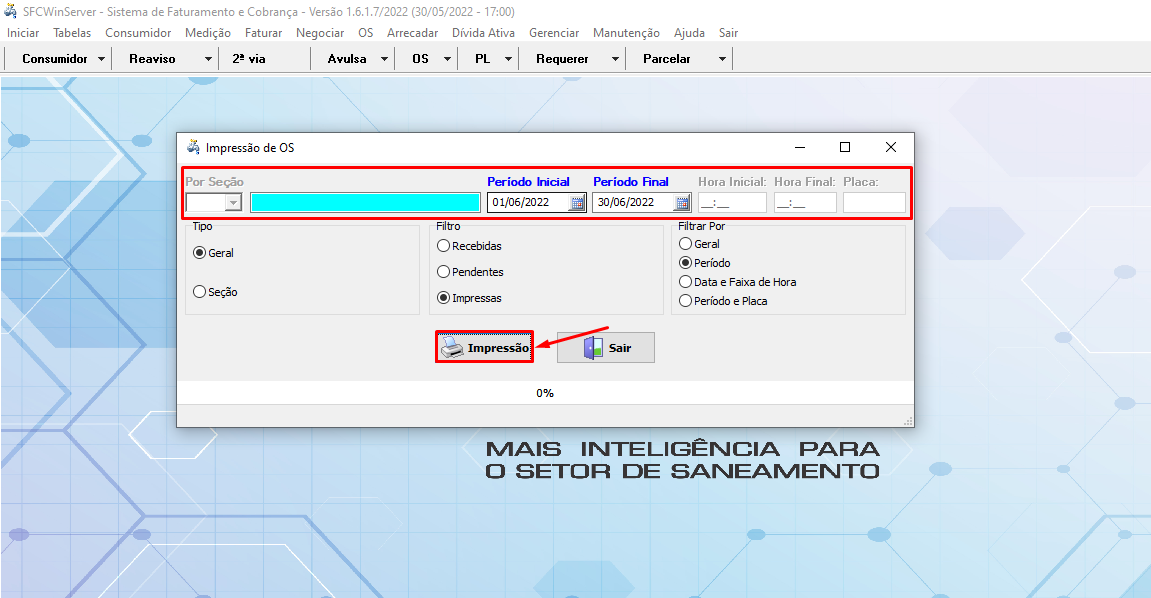Expand the Por Seção combo box
The height and width of the screenshot is (598, 1151).
coord(233,203)
